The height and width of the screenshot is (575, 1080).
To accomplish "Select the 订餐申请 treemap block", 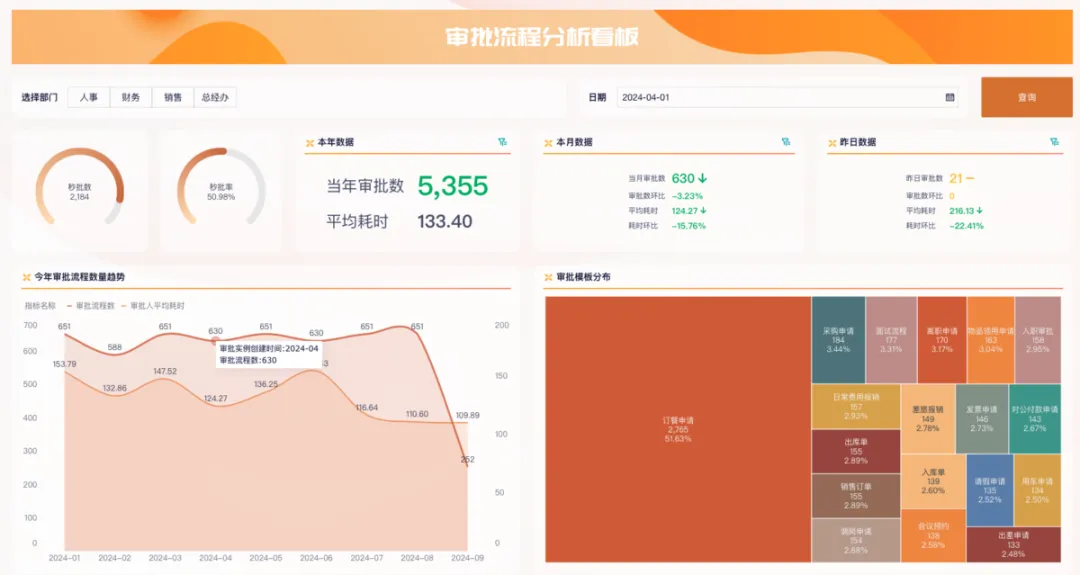I will [677, 428].
